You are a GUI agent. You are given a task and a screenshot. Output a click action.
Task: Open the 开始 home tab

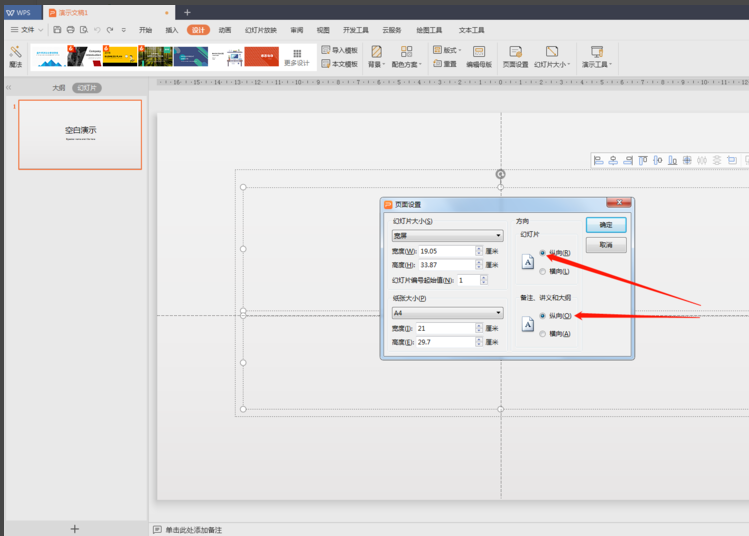tap(145, 30)
